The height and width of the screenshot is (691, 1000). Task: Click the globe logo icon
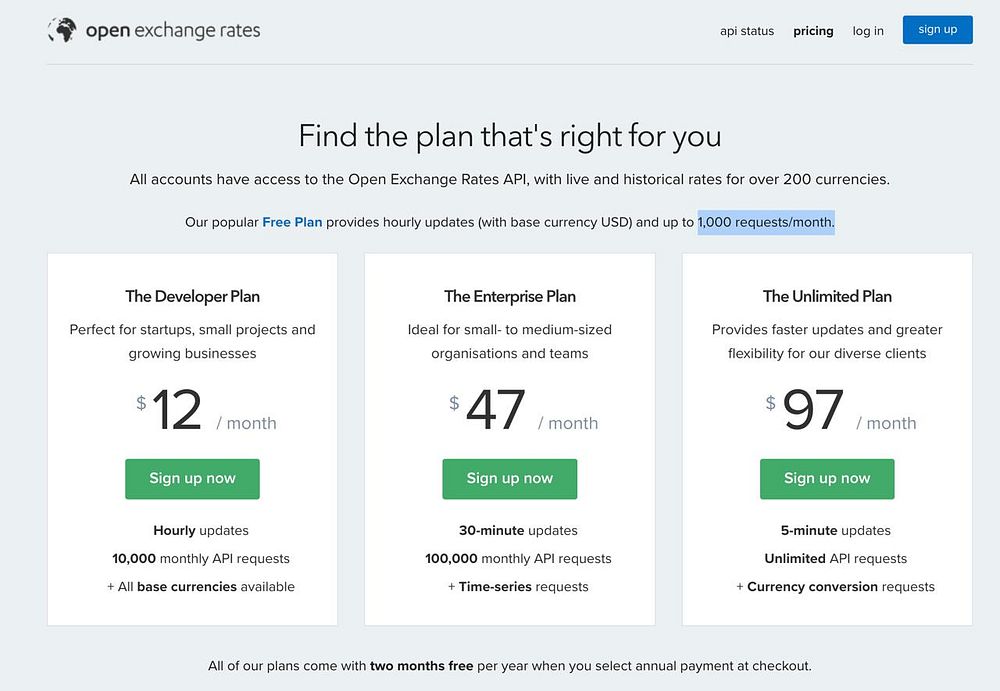pyautogui.click(x=62, y=30)
